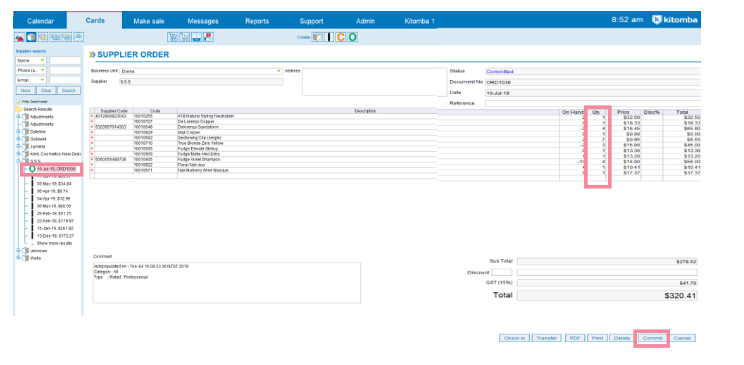Remove the Floral Nail duo row via red x
744x365 pixels.
92,164
